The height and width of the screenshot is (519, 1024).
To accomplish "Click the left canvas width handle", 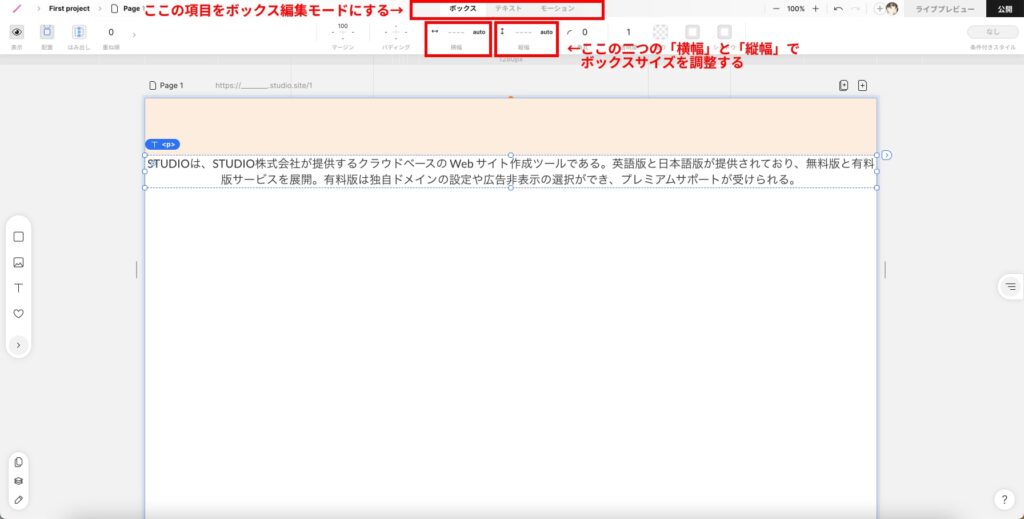I will pos(136,270).
